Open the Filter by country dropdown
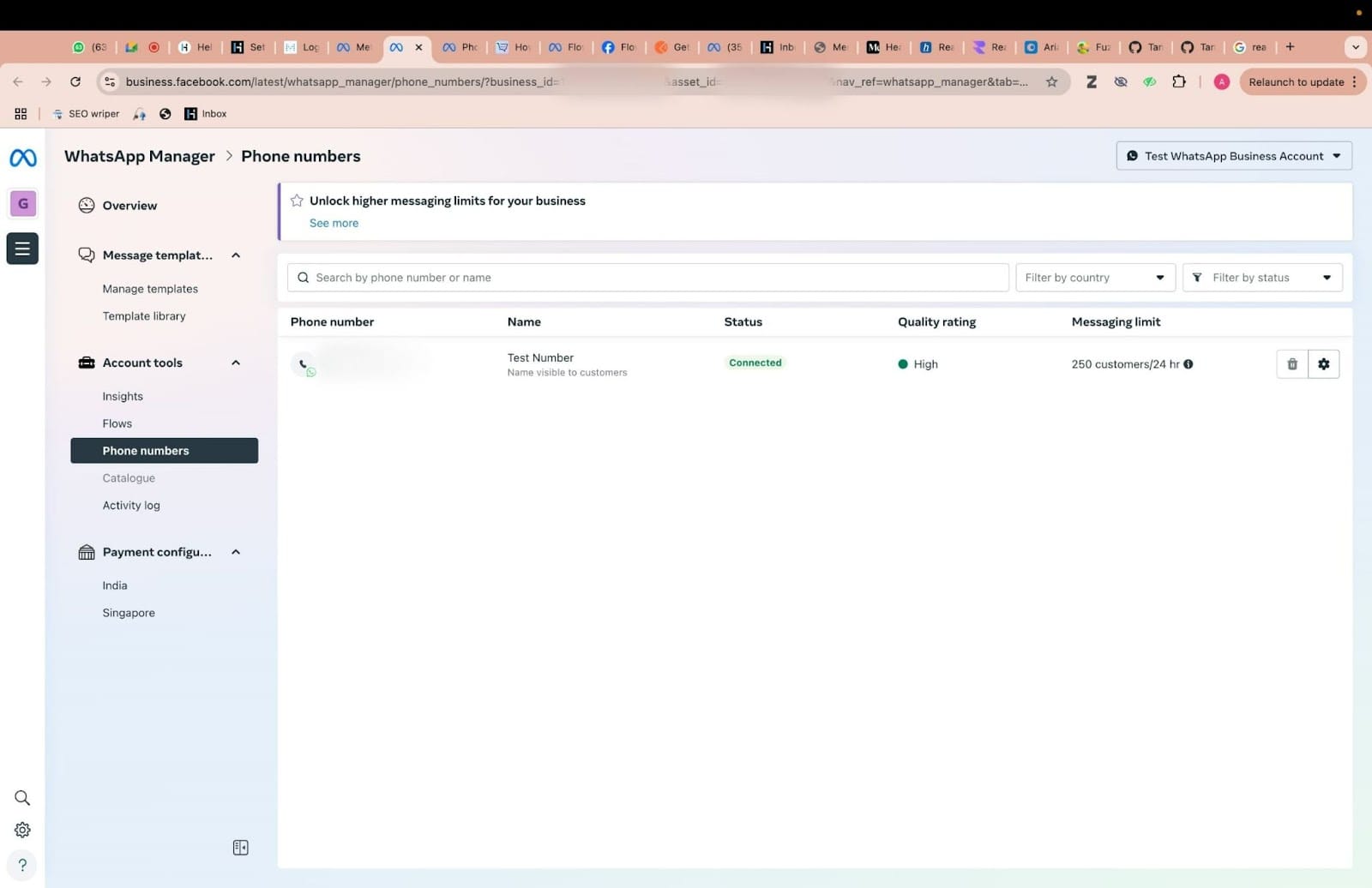The height and width of the screenshot is (888, 1372). click(x=1096, y=278)
